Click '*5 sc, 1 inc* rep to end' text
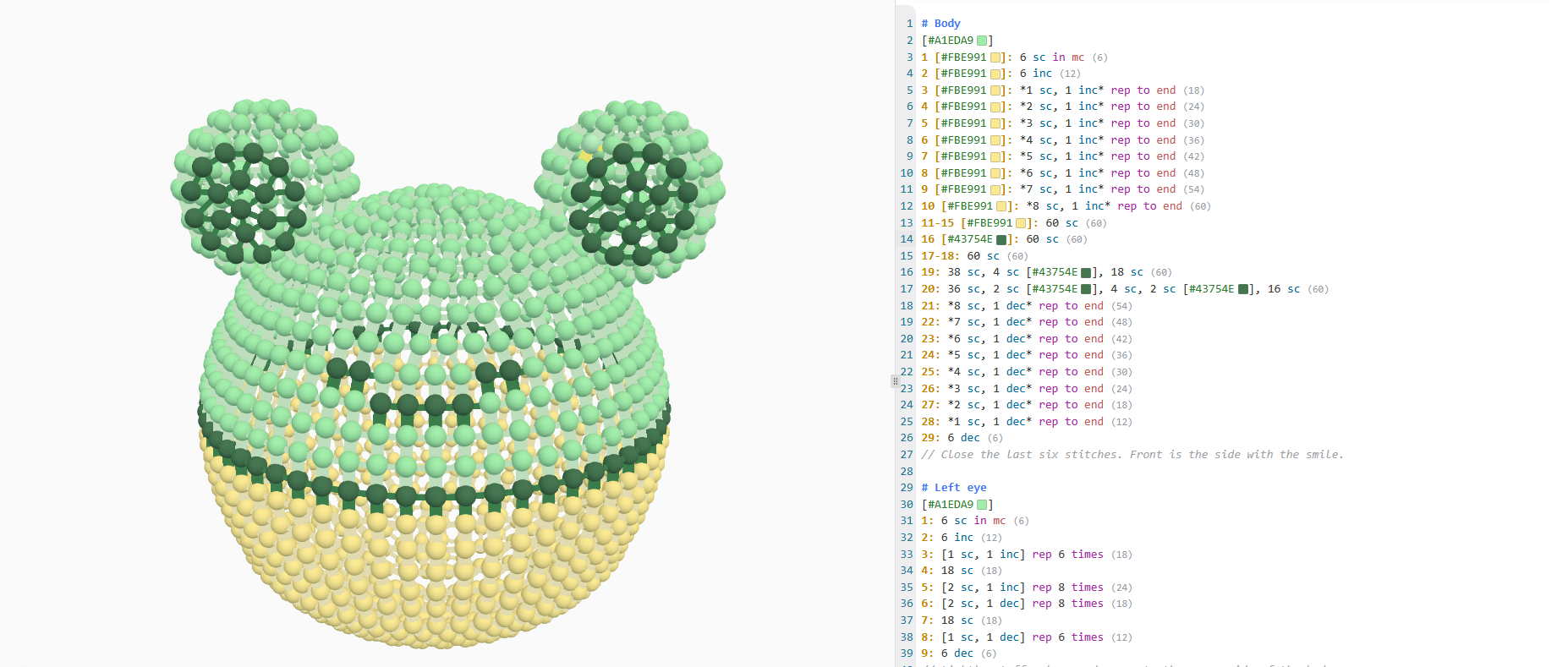This screenshot has width=1568, height=667. pyautogui.click(x=1098, y=156)
